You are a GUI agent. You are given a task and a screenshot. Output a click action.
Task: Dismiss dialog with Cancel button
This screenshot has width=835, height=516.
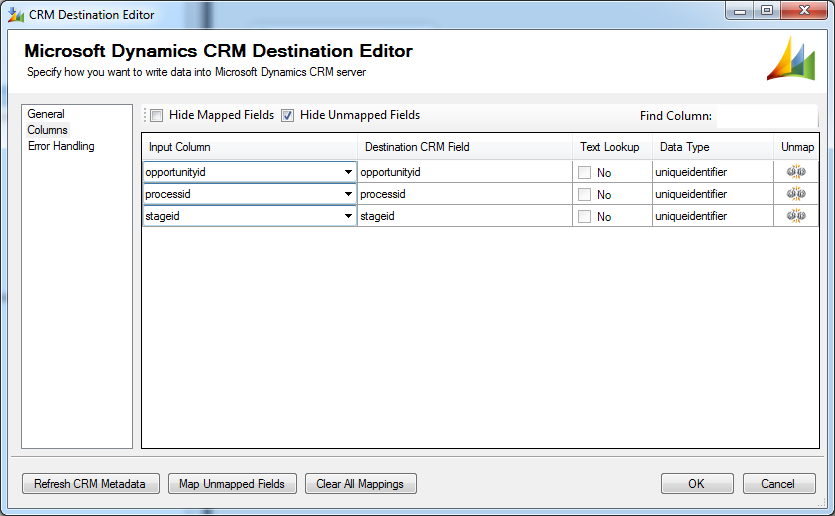coord(779,484)
